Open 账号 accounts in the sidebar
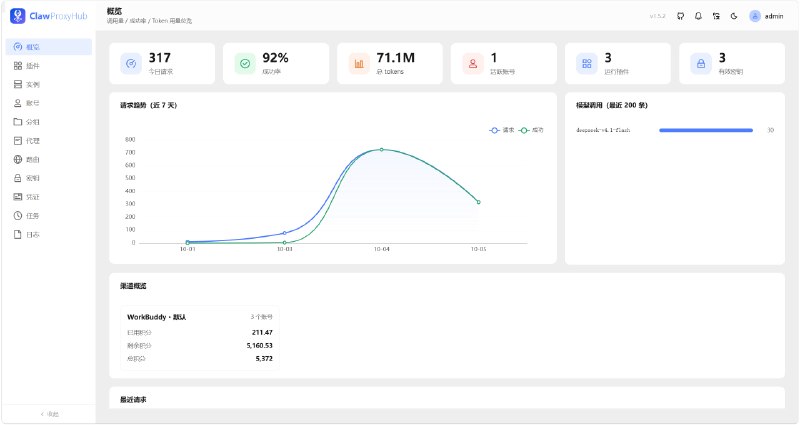Viewport: 800px width, 425px height. point(49,103)
